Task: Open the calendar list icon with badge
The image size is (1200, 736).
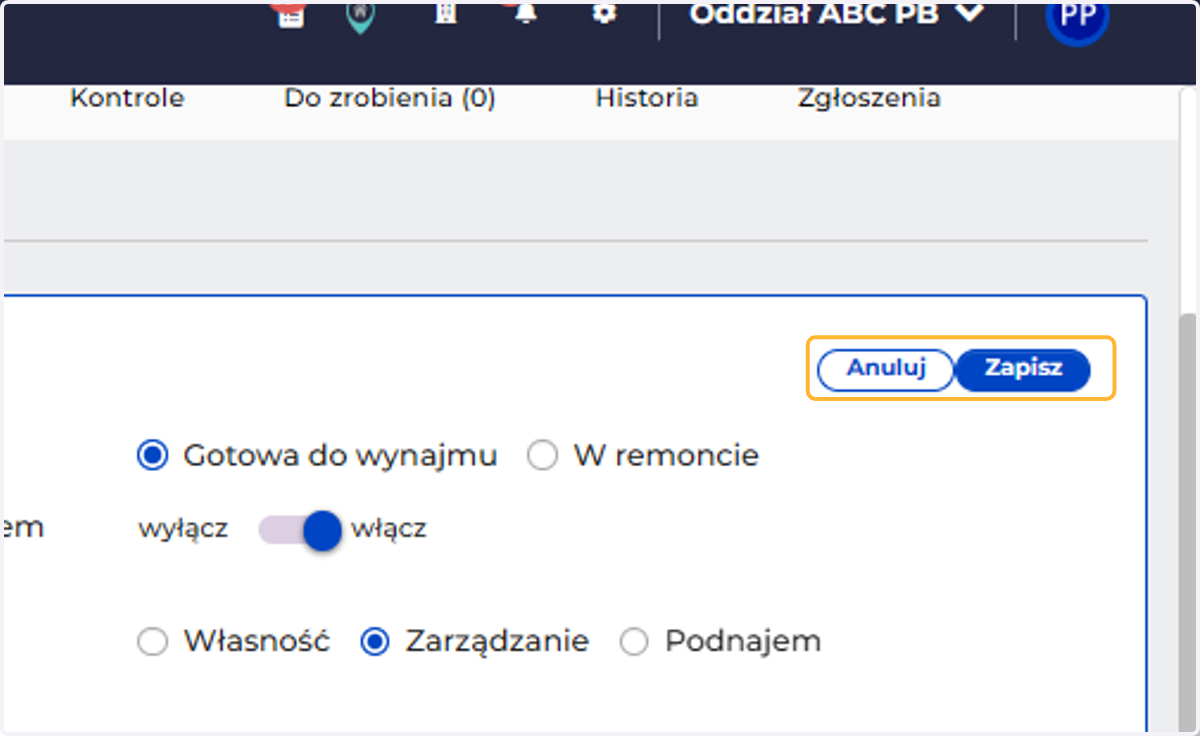Action: tap(290, 15)
